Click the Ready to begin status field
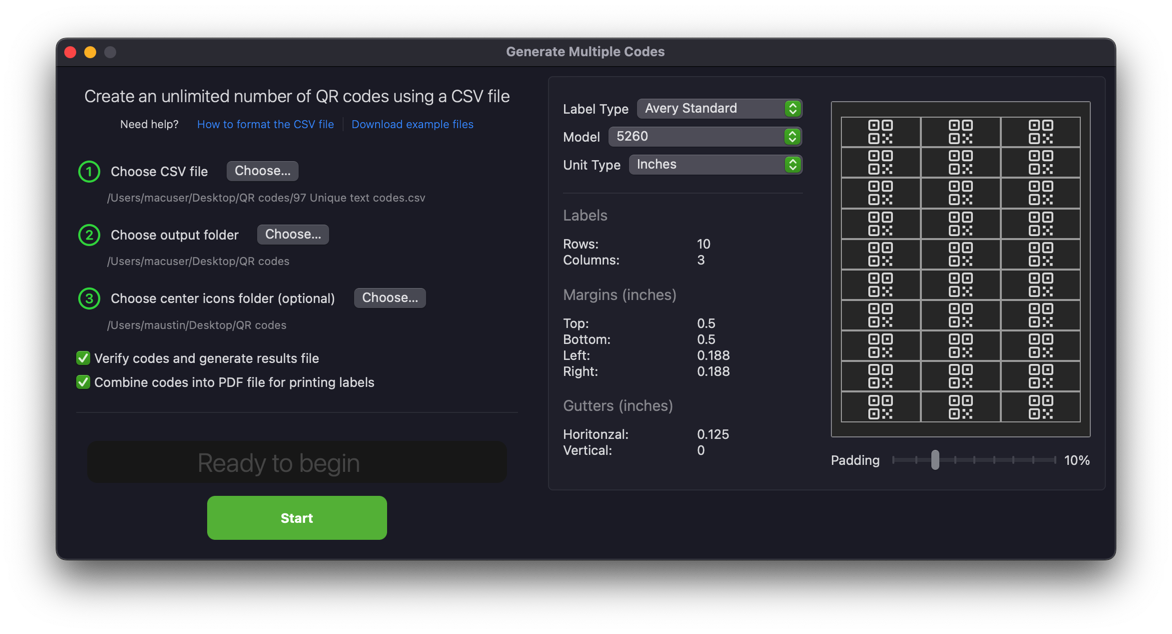Screen dimensions: 1172x634 tap(297, 463)
